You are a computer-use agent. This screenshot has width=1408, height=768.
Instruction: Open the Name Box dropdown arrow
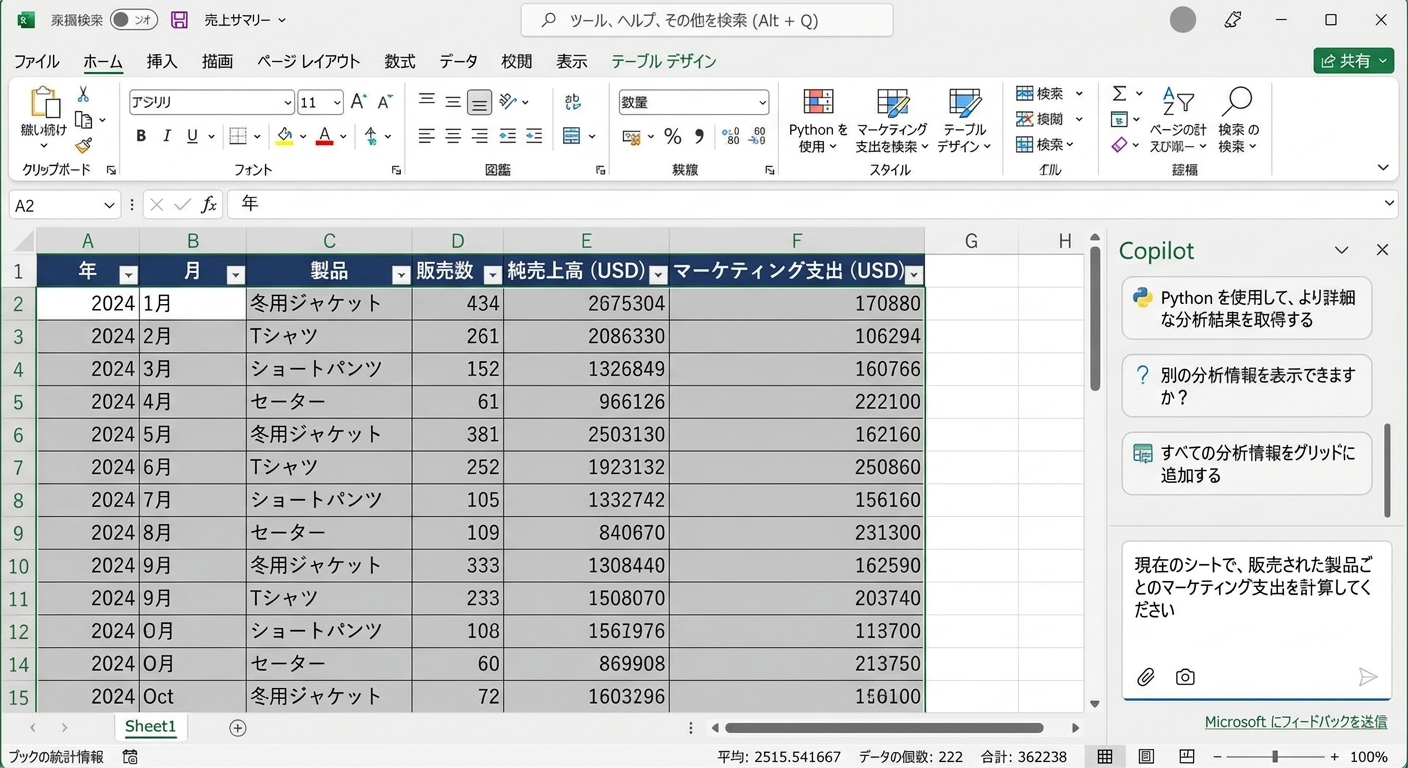(109, 205)
